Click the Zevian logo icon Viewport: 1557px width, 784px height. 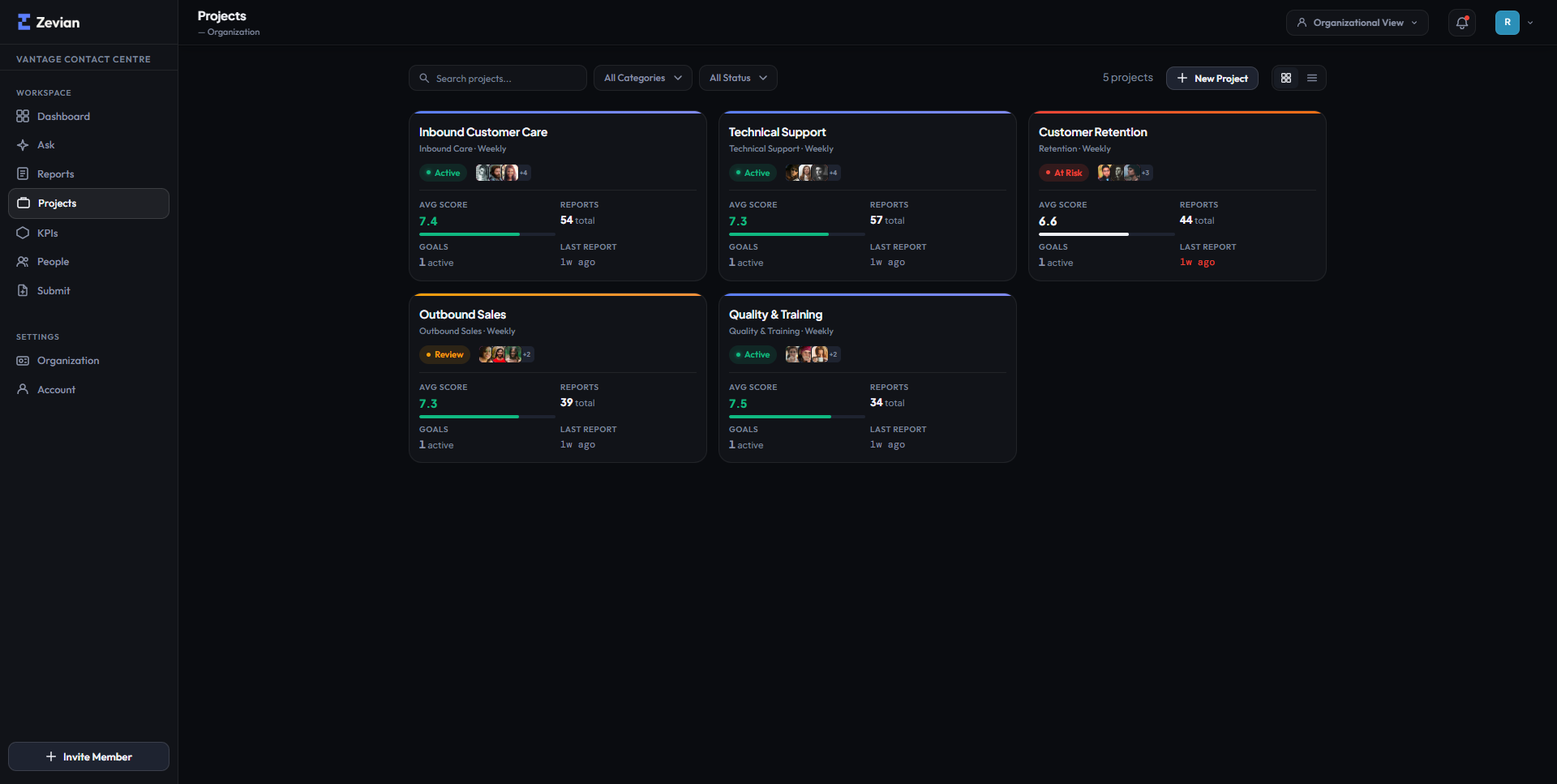[x=24, y=22]
